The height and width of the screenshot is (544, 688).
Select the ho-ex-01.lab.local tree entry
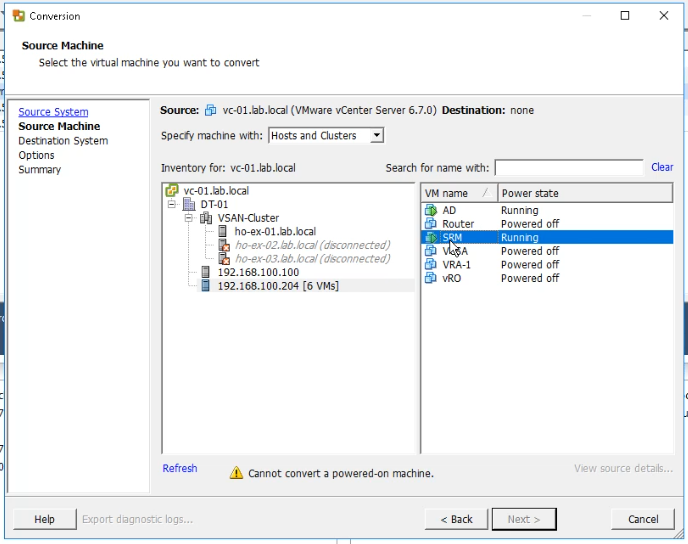(275, 231)
